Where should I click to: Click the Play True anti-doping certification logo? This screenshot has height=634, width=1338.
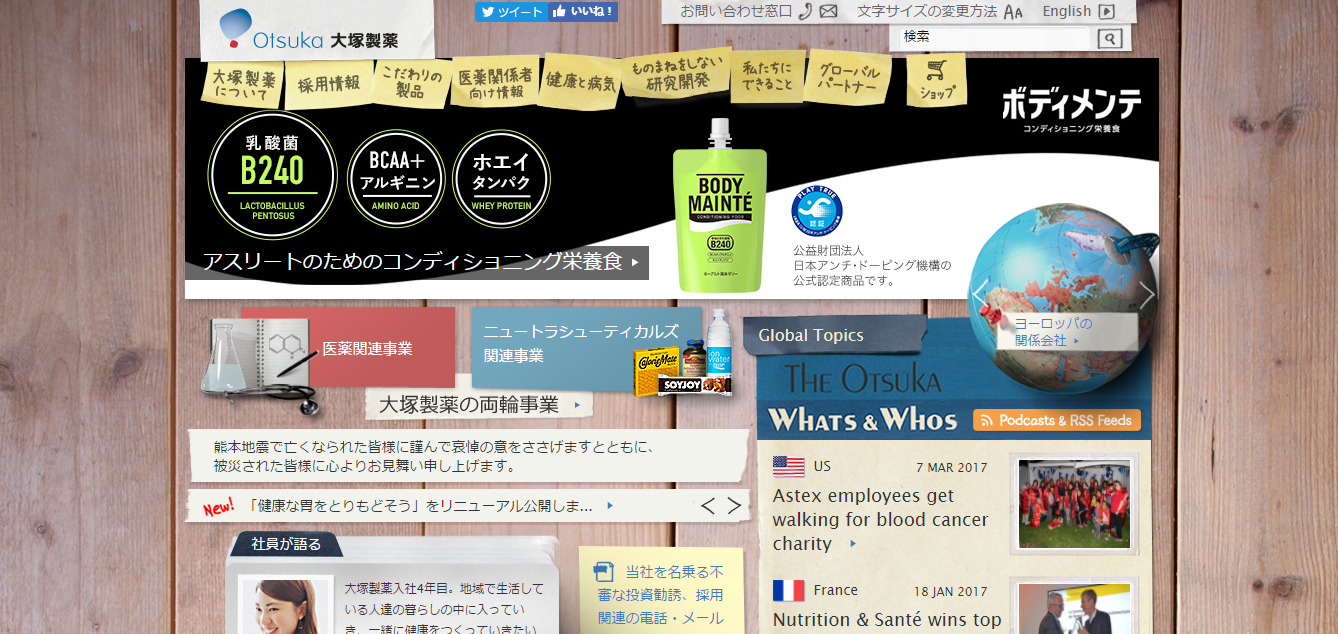pyautogui.click(x=817, y=211)
